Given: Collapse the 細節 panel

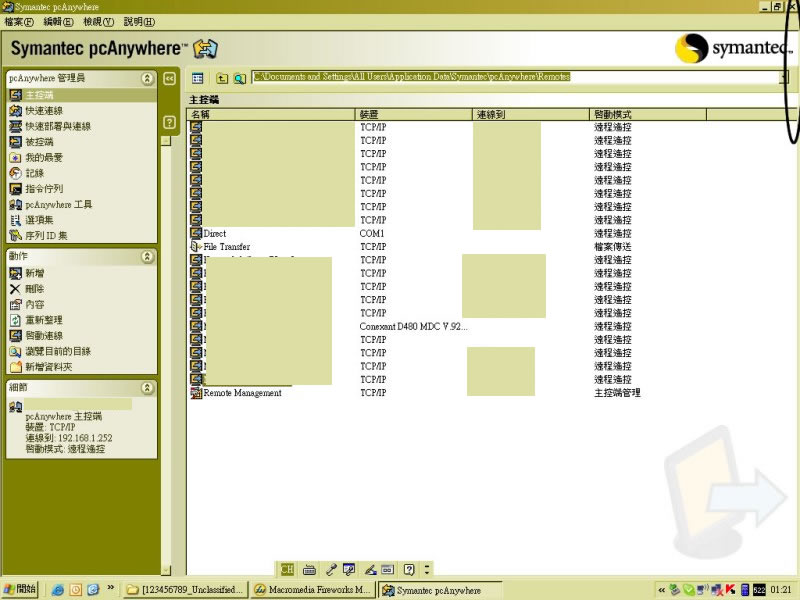Looking at the screenshot, I should 147,388.
